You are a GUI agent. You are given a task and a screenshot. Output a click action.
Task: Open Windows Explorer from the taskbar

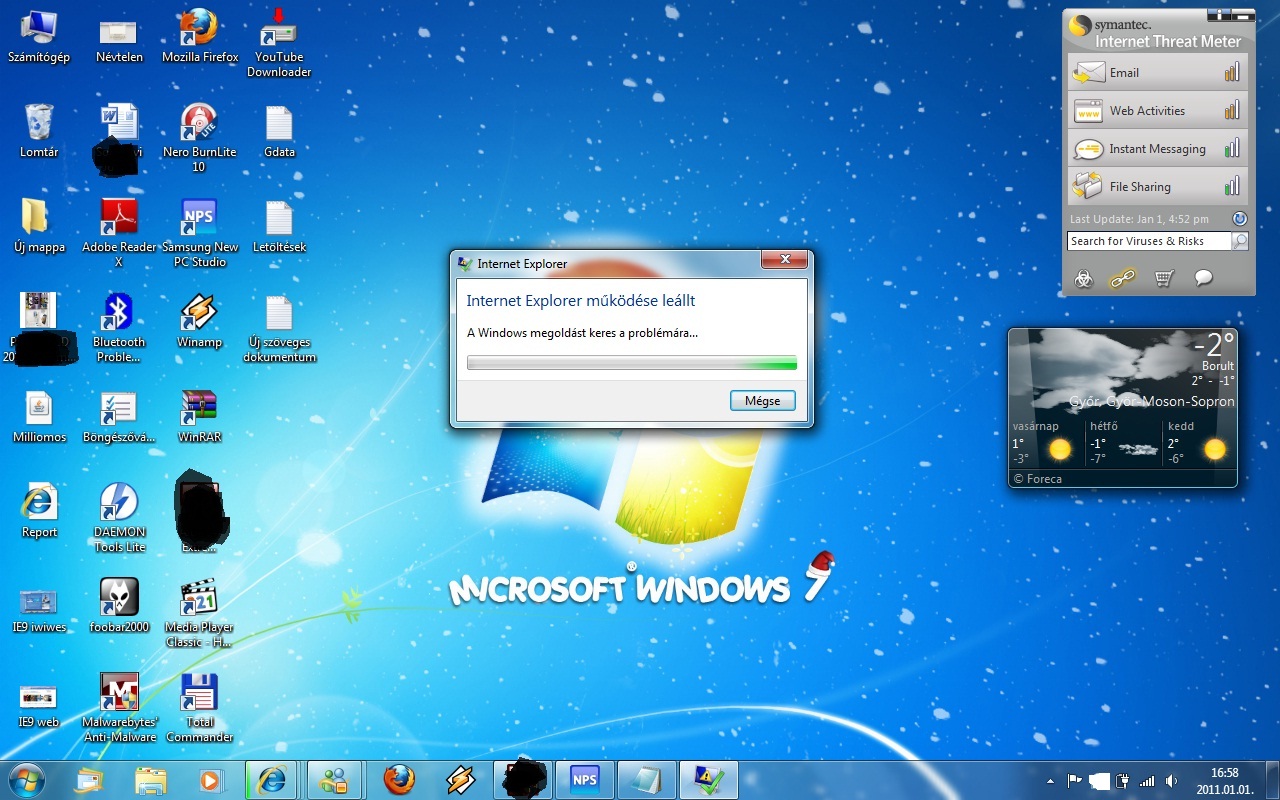coord(151,780)
